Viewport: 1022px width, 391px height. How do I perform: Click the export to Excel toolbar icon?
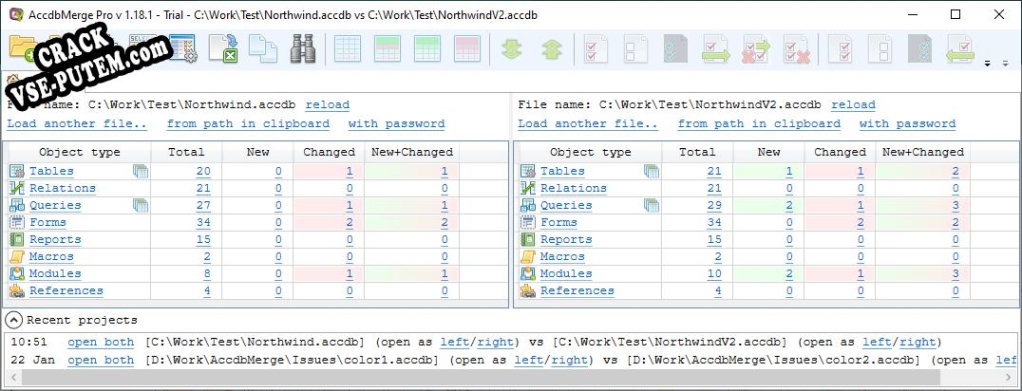coord(223,48)
